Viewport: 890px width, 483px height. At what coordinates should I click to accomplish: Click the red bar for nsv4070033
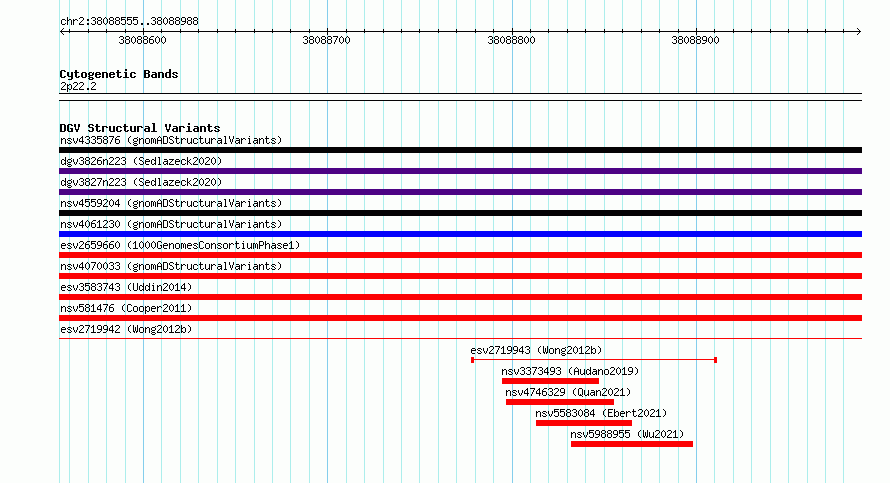click(460, 276)
